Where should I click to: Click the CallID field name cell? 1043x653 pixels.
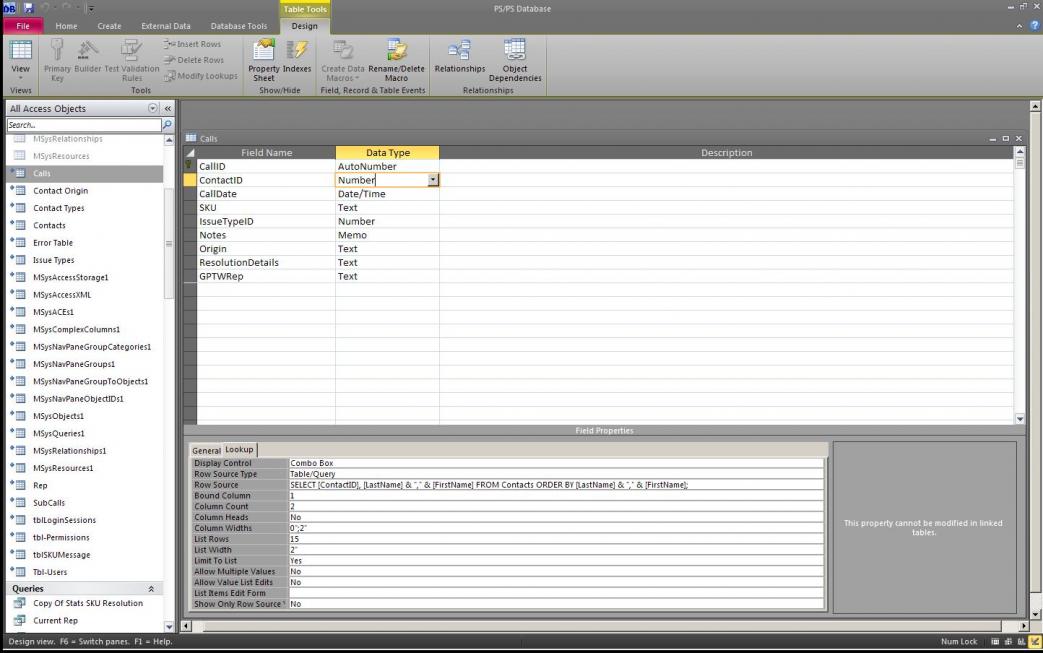266,166
